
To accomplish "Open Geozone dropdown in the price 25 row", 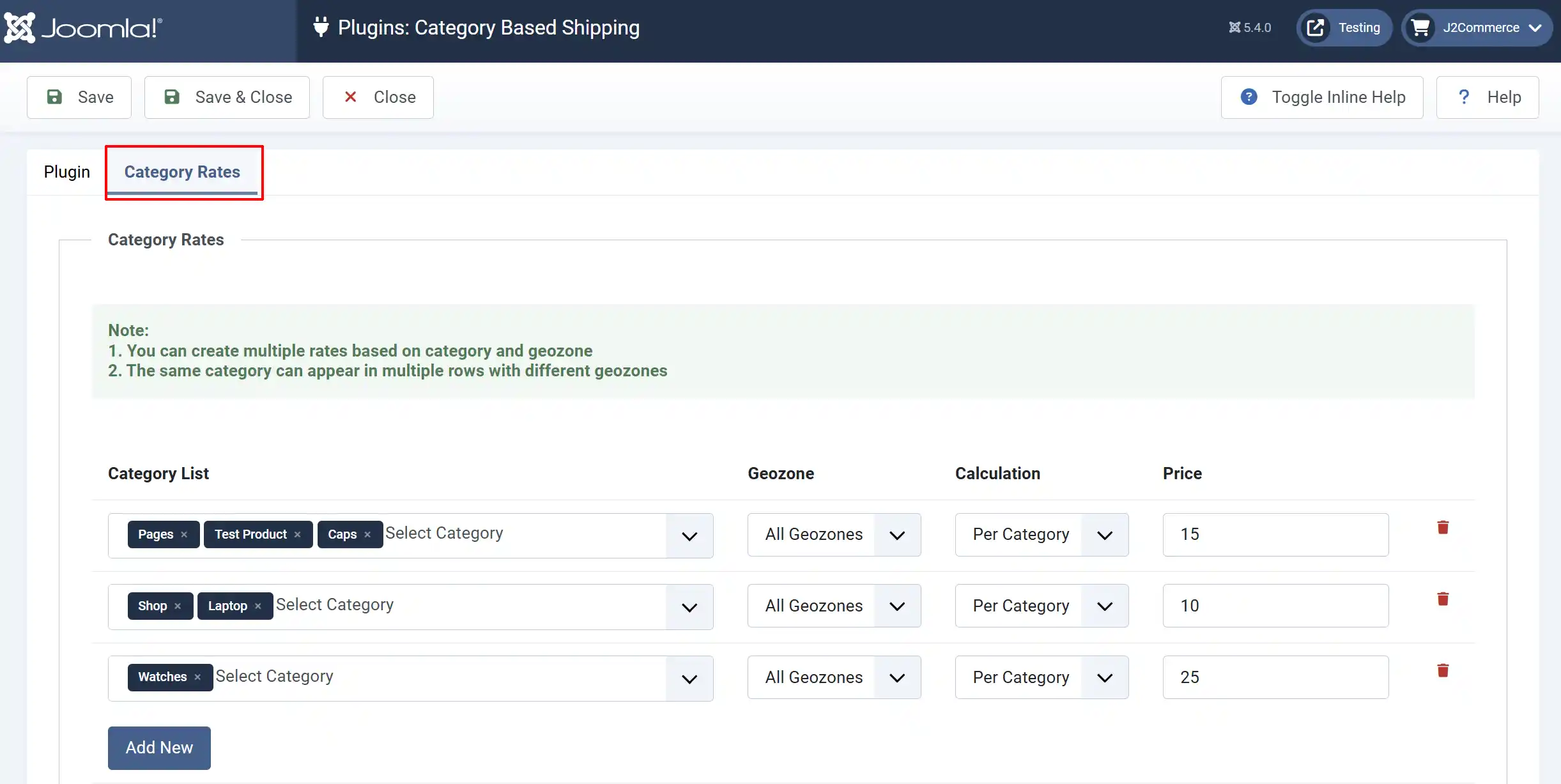I will (x=834, y=677).
